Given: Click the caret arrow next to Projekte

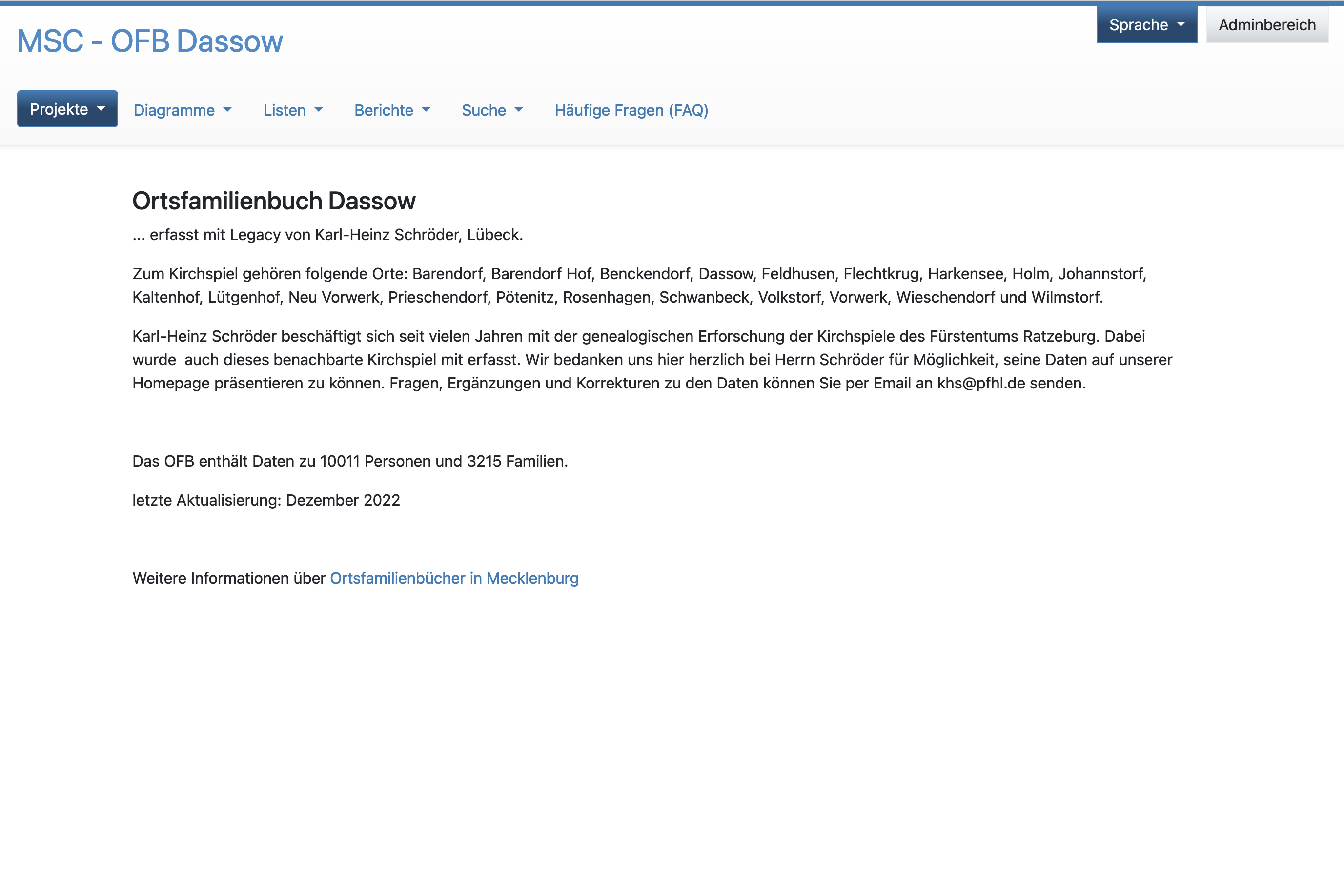Looking at the screenshot, I should (101, 108).
